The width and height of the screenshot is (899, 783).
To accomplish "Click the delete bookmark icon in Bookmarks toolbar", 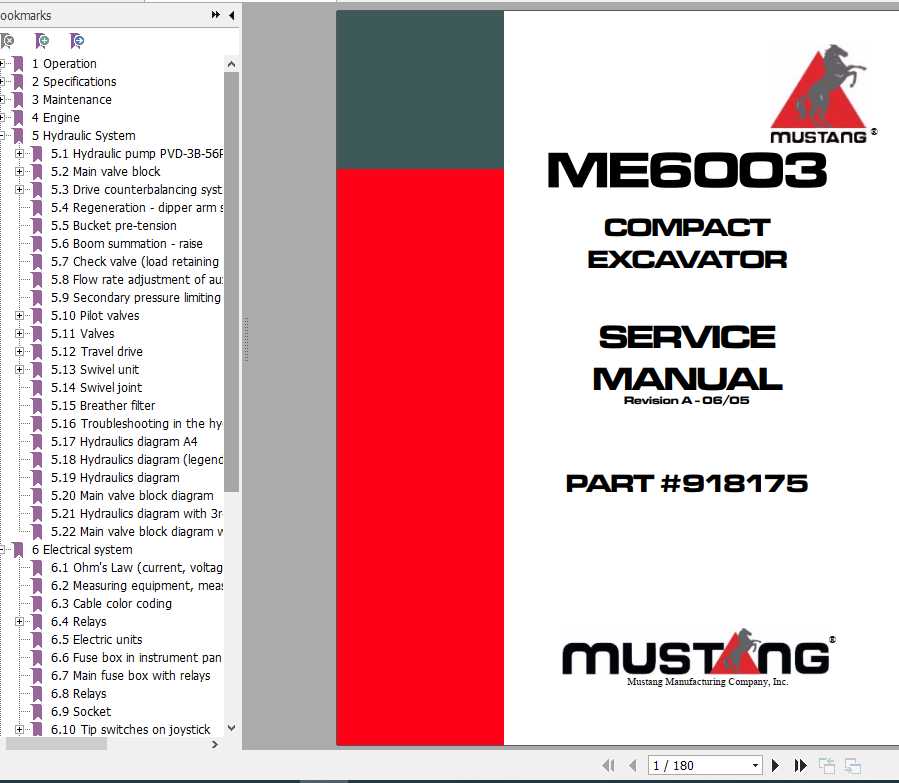I will click(7, 41).
